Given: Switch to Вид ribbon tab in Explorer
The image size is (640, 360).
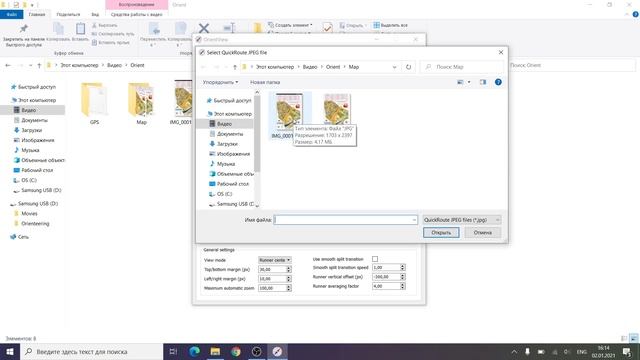Looking at the screenshot, I should pyautogui.click(x=95, y=15).
